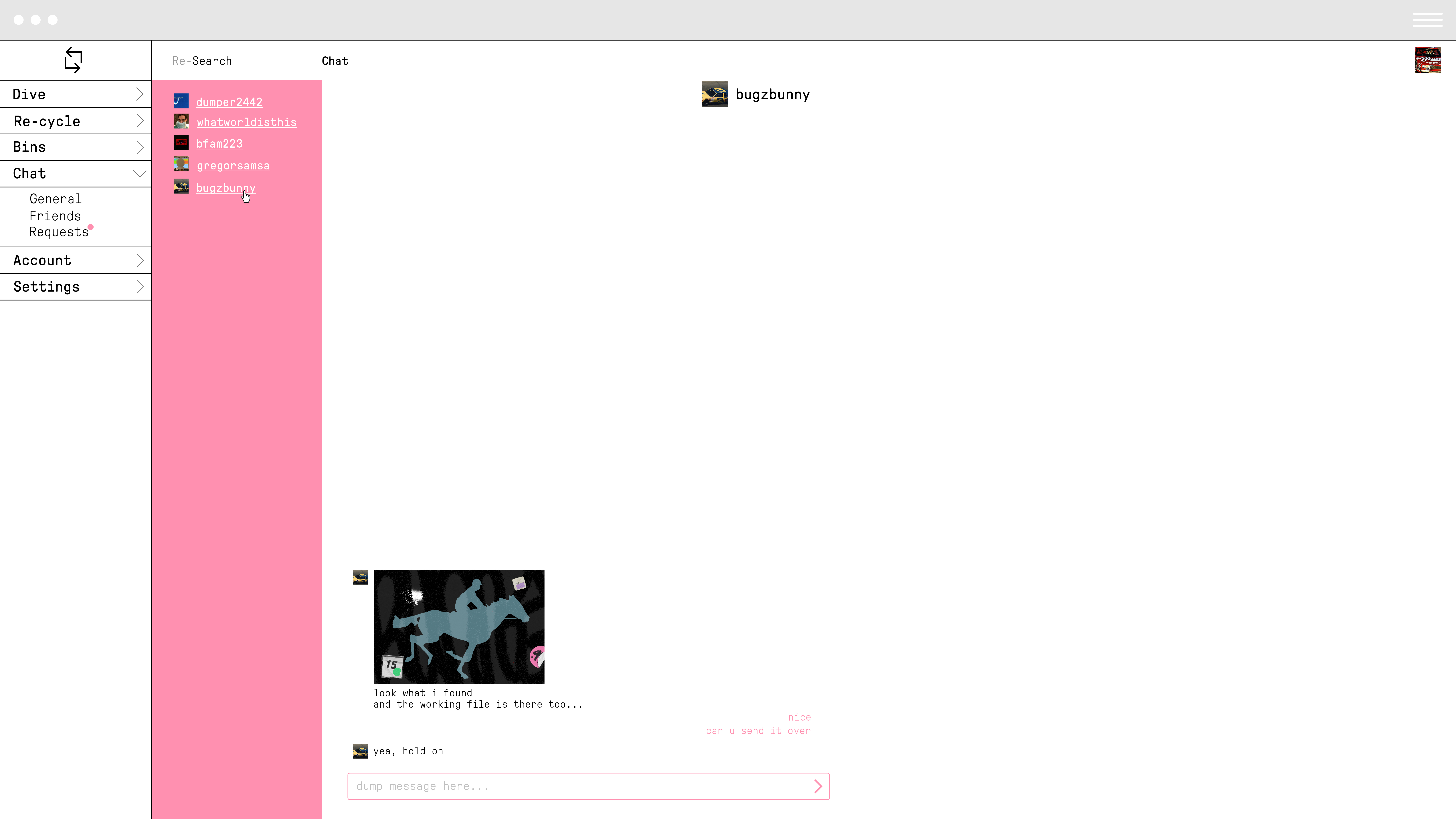Click whatworldisthis's avatar icon
Viewport: 1456px width, 819px height.
[x=181, y=122]
